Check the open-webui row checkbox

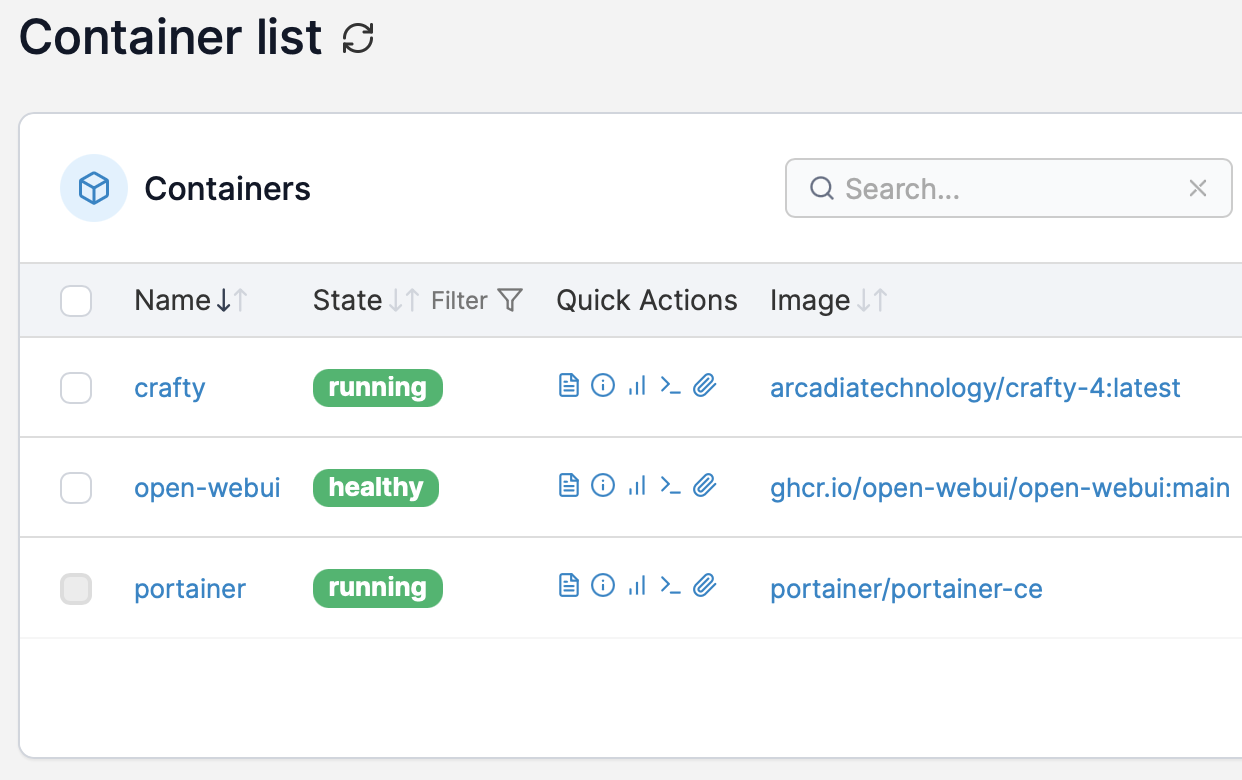(76, 488)
